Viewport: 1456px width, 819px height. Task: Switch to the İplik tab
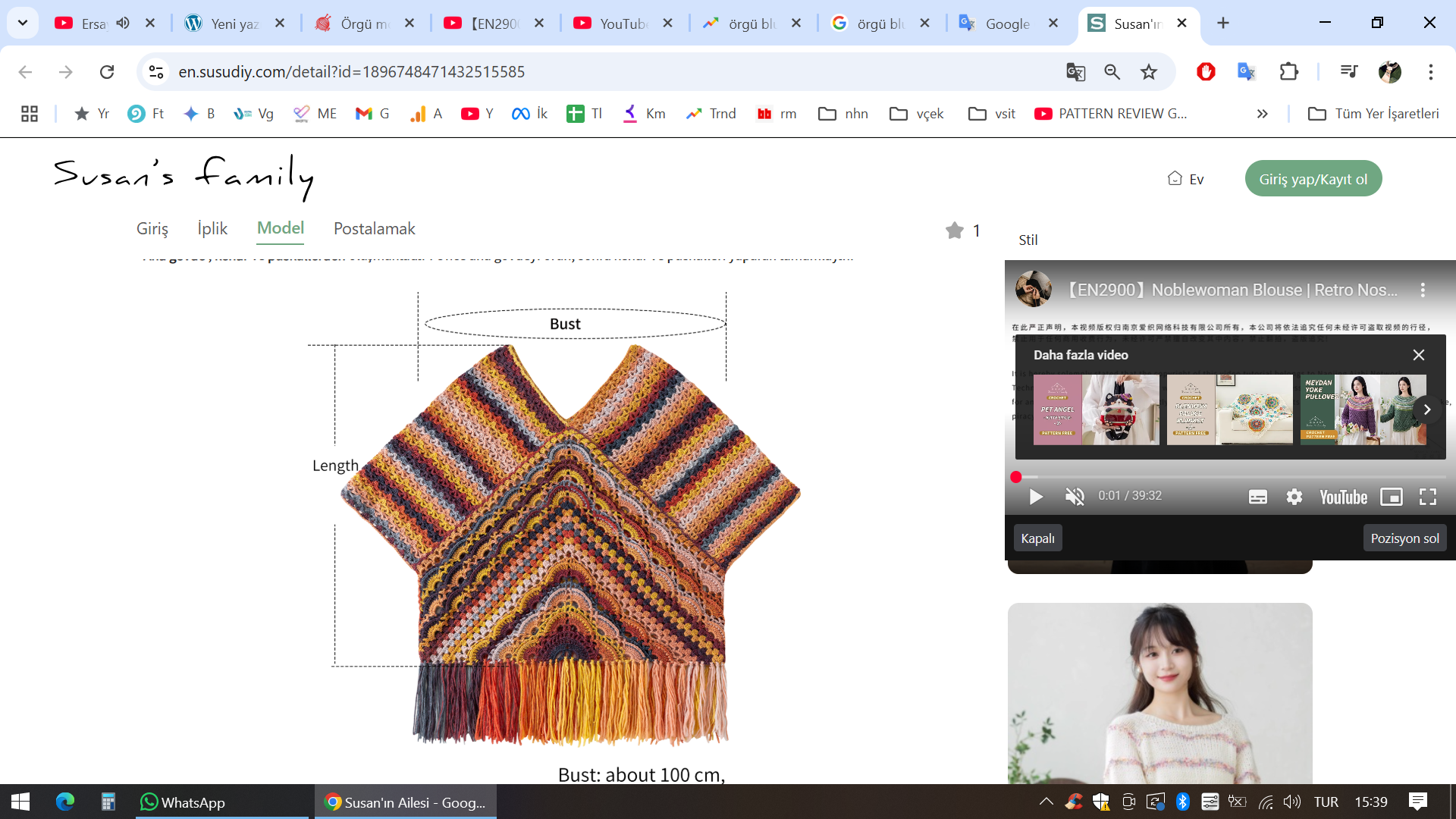click(x=212, y=228)
